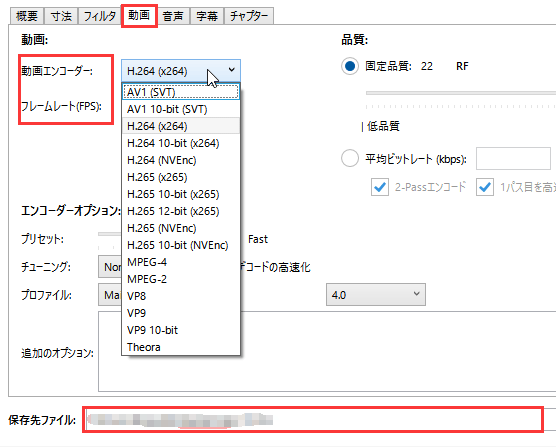Choose AV1 (SVT) encoder option
Screen dimensions: 556x447
[181, 92]
